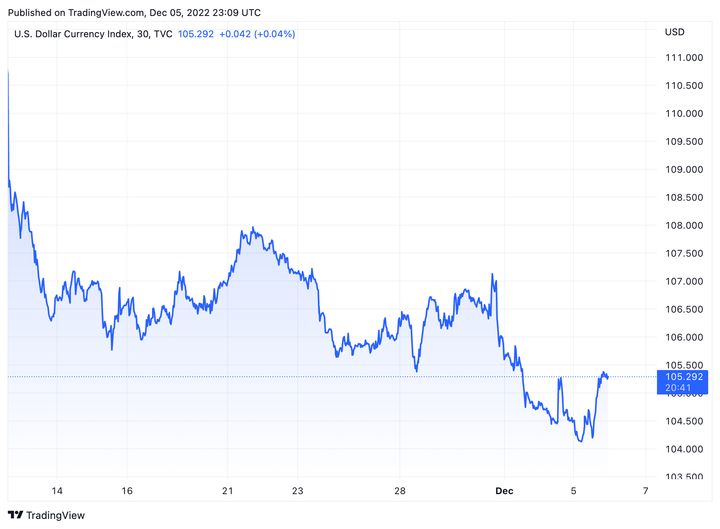Click the date label 14 on time axis
Screen dimensions: 720x529
tap(57, 491)
